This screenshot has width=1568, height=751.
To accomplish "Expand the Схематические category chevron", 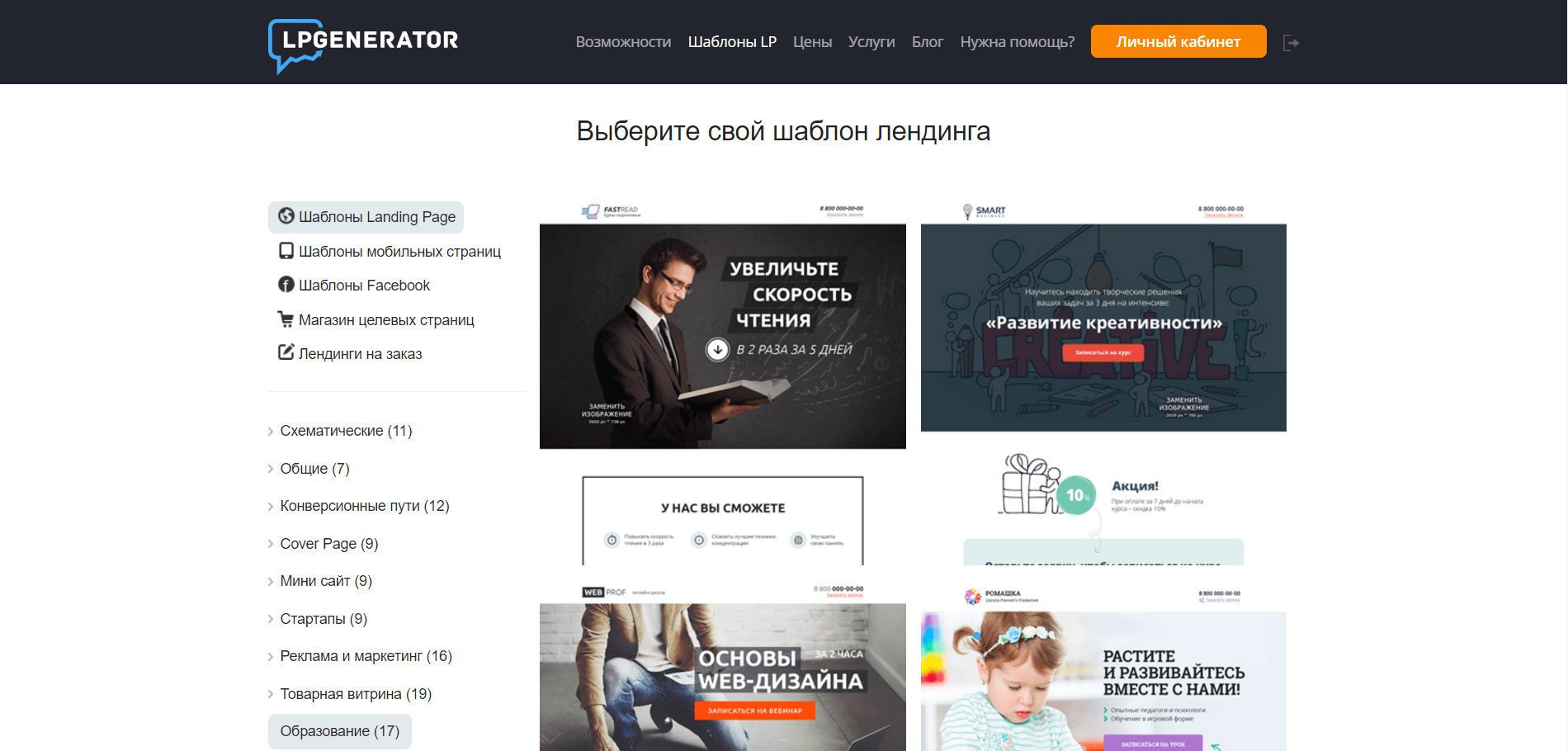I will (x=271, y=432).
